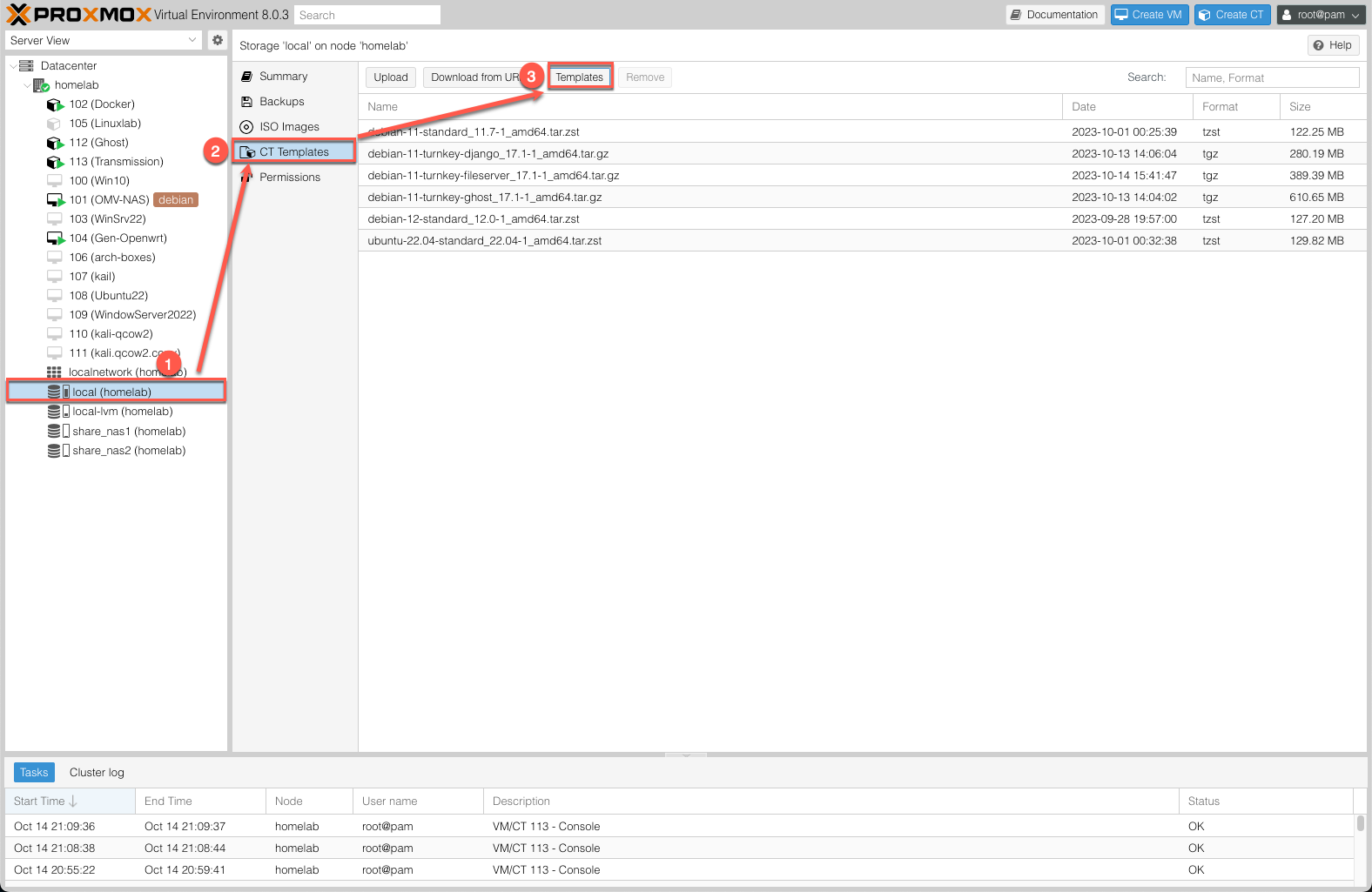Screen dimensions: 1372x892
Task: Click the VM icon for 107 (kail)
Action: (54, 277)
